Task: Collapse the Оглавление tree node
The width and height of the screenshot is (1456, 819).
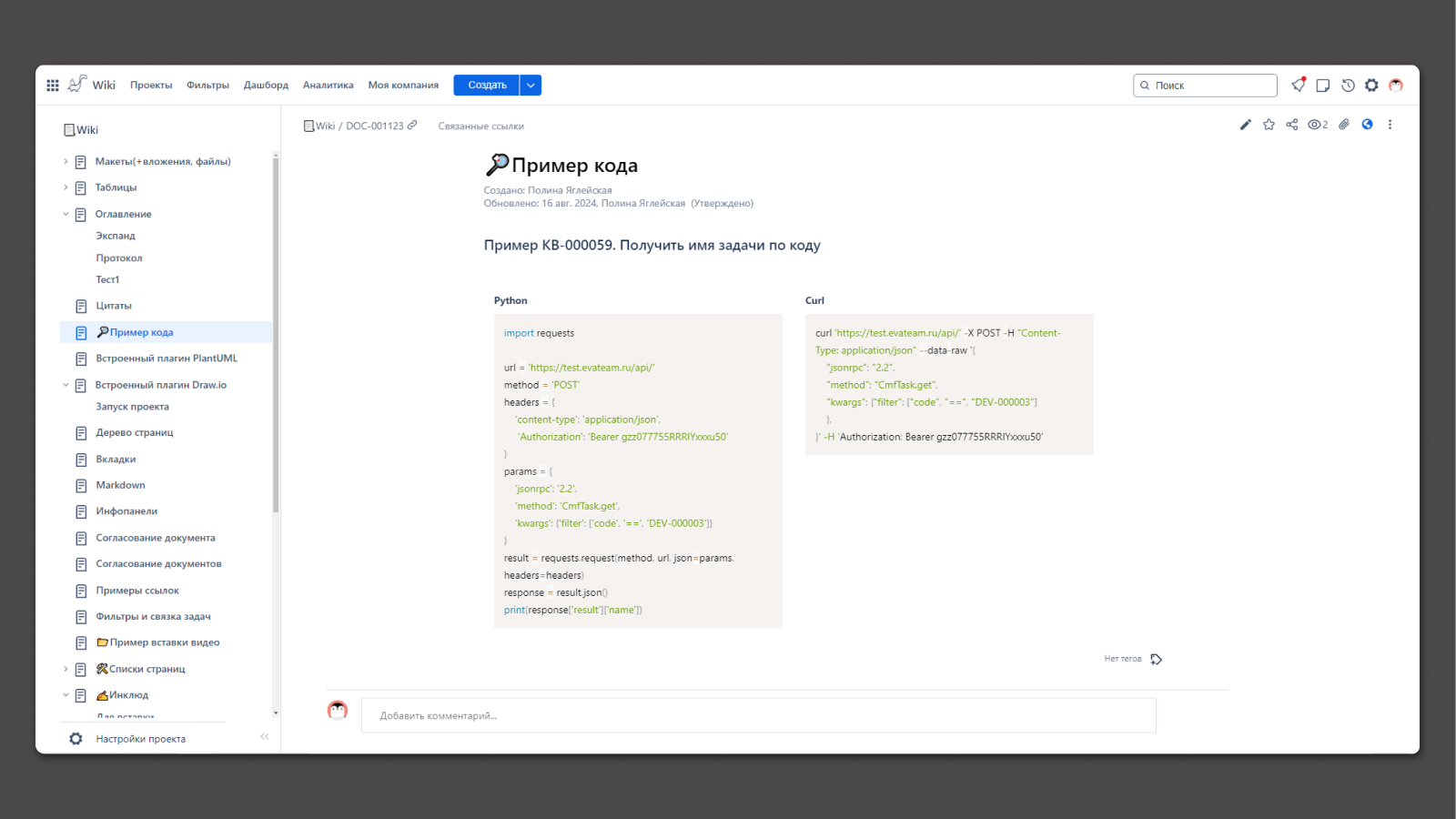Action: [x=66, y=215]
